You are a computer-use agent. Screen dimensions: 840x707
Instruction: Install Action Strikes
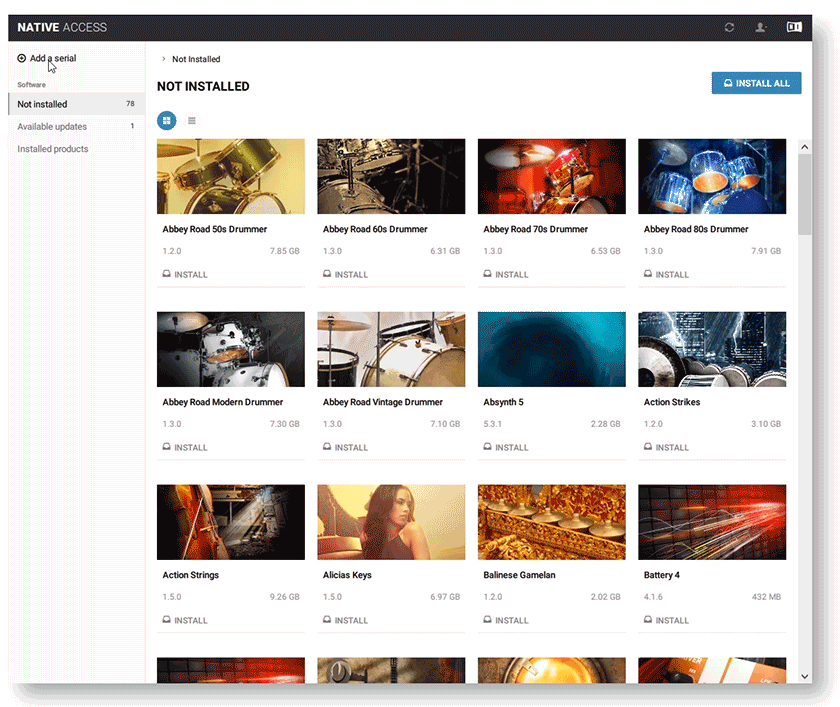coord(666,447)
